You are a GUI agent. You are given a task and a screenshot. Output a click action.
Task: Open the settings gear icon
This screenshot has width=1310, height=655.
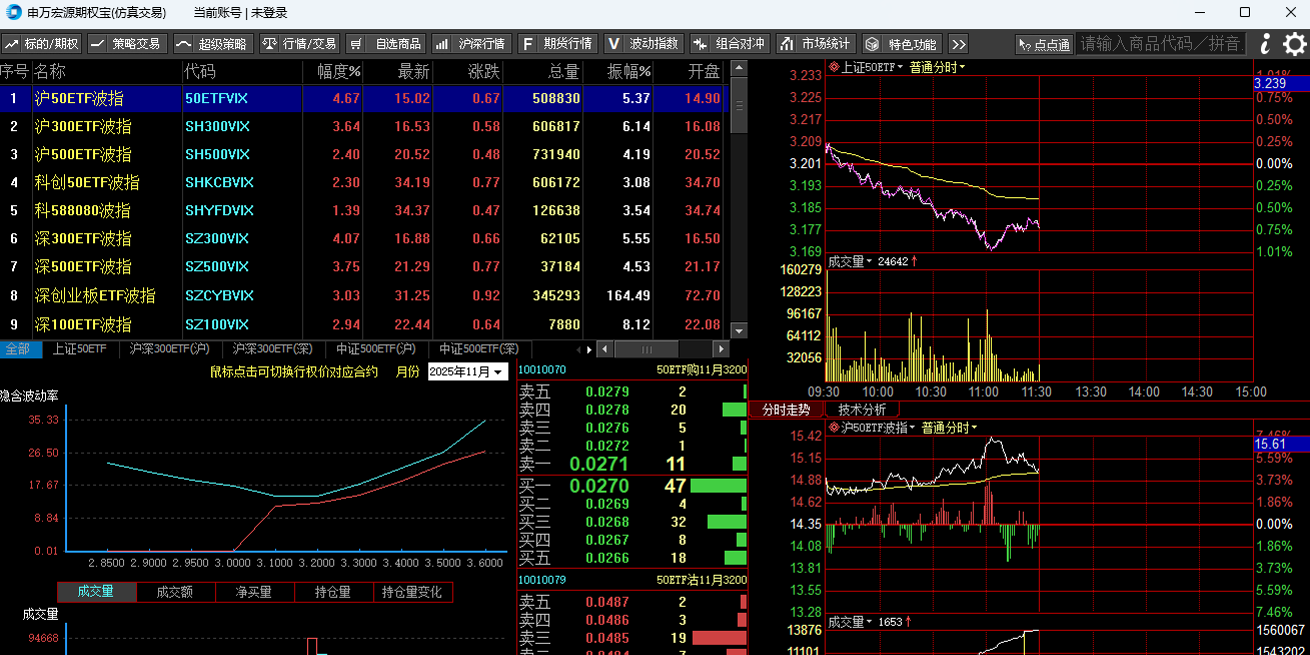(x=1294, y=44)
